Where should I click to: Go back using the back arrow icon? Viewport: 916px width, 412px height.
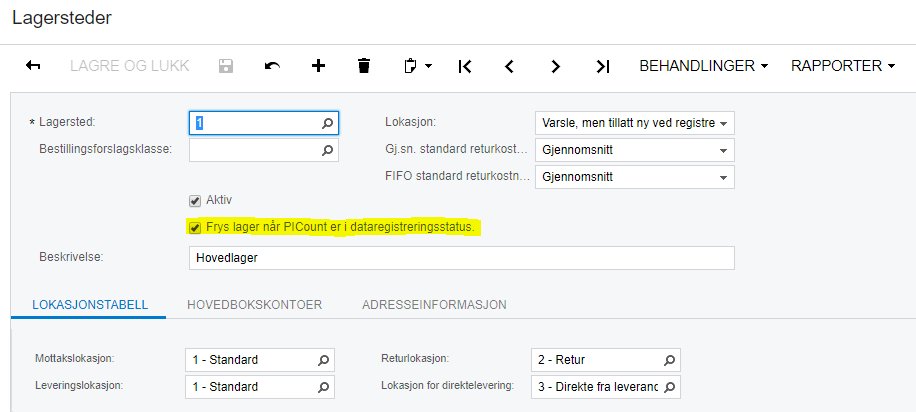[x=33, y=66]
